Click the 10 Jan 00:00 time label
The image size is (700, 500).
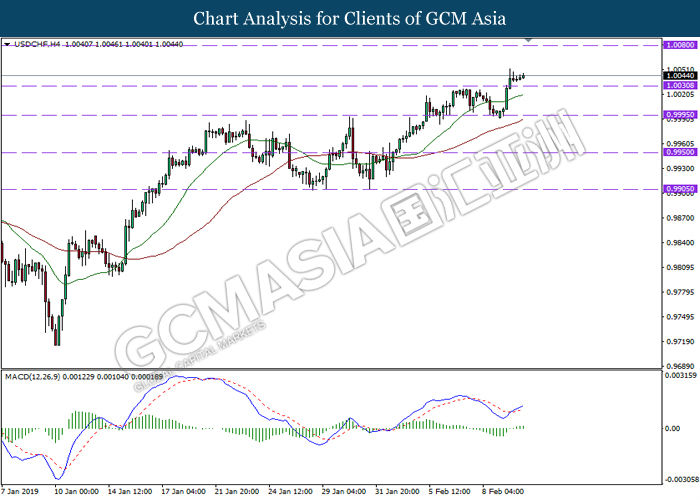tap(76, 492)
